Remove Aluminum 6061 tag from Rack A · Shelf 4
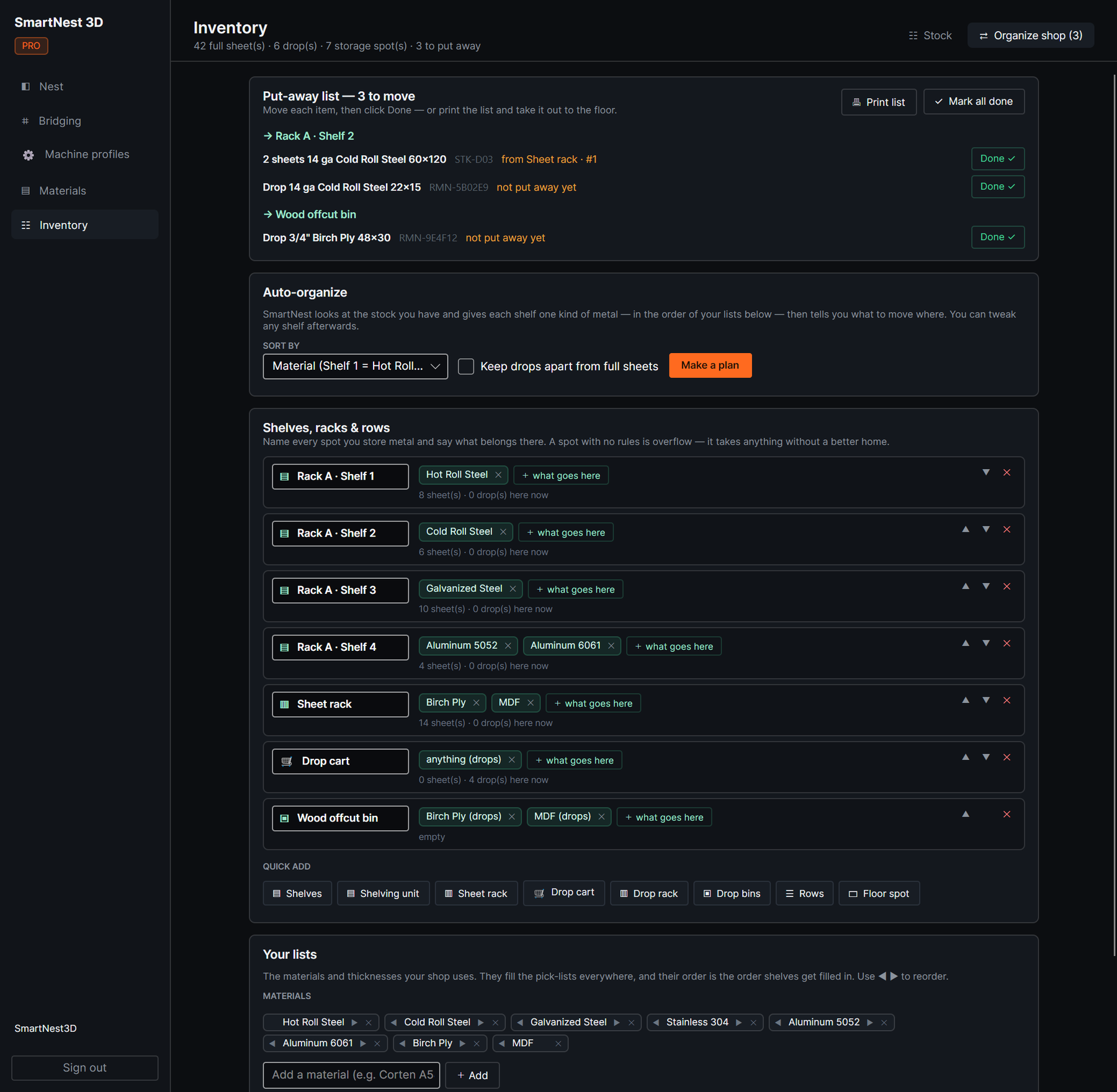This screenshot has height=1092, width=1117. click(611, 646)
